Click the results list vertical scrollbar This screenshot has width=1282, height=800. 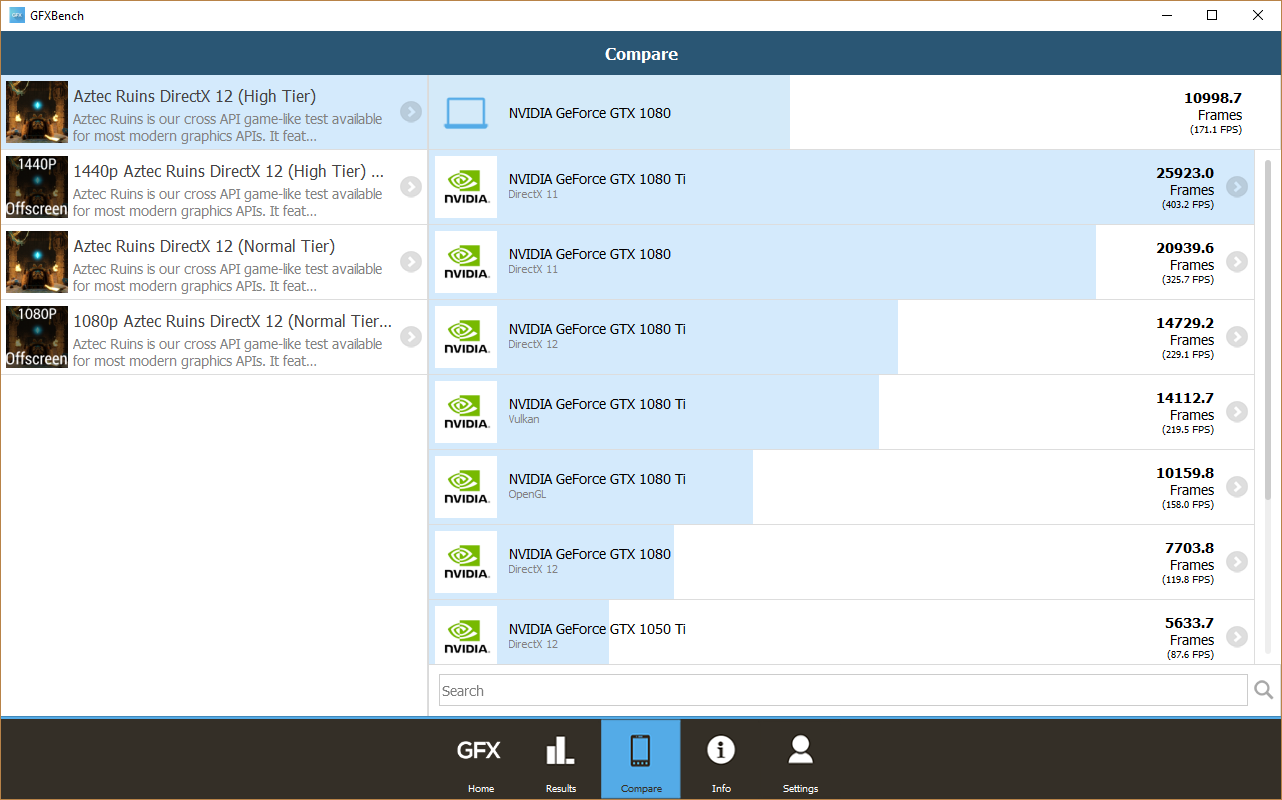tap(1268, 330)
